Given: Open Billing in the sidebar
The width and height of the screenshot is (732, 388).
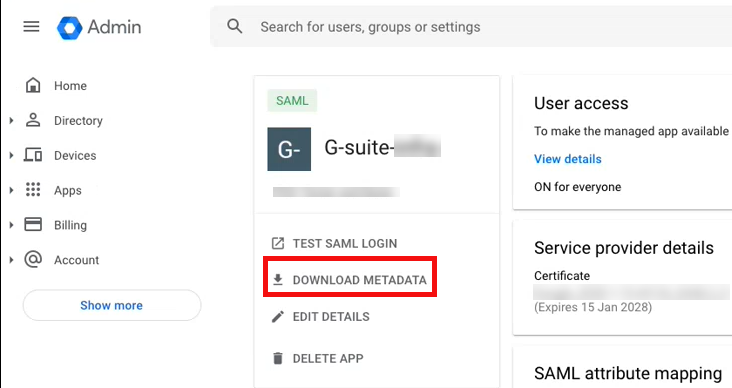Looking at the screenshot, I should tap(70, 225).
